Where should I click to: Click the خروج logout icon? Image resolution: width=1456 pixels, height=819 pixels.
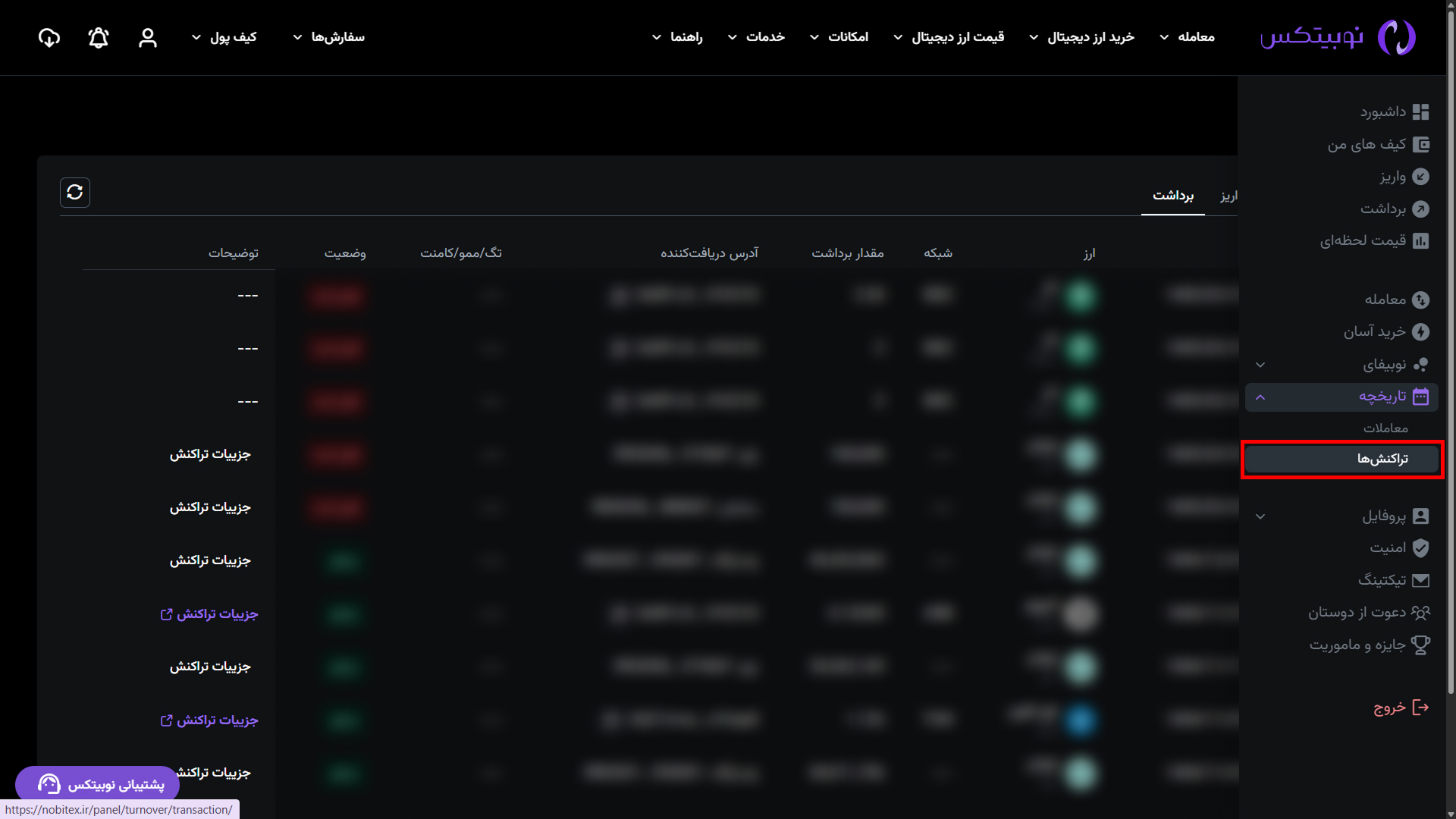pos(1421,708)
